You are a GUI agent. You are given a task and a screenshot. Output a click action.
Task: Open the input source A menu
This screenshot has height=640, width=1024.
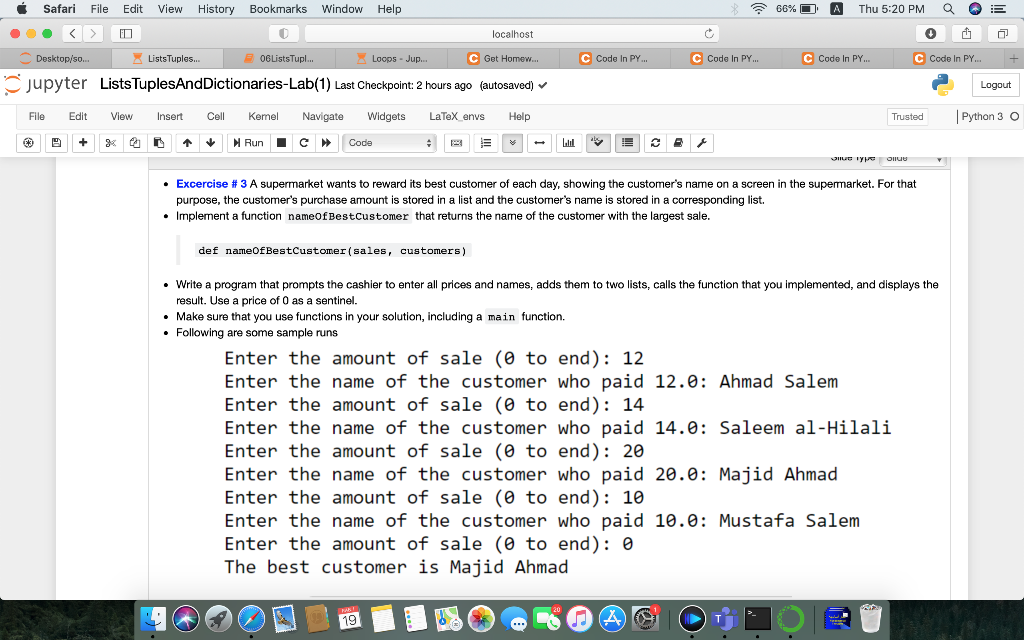click(x=837, y=8)
